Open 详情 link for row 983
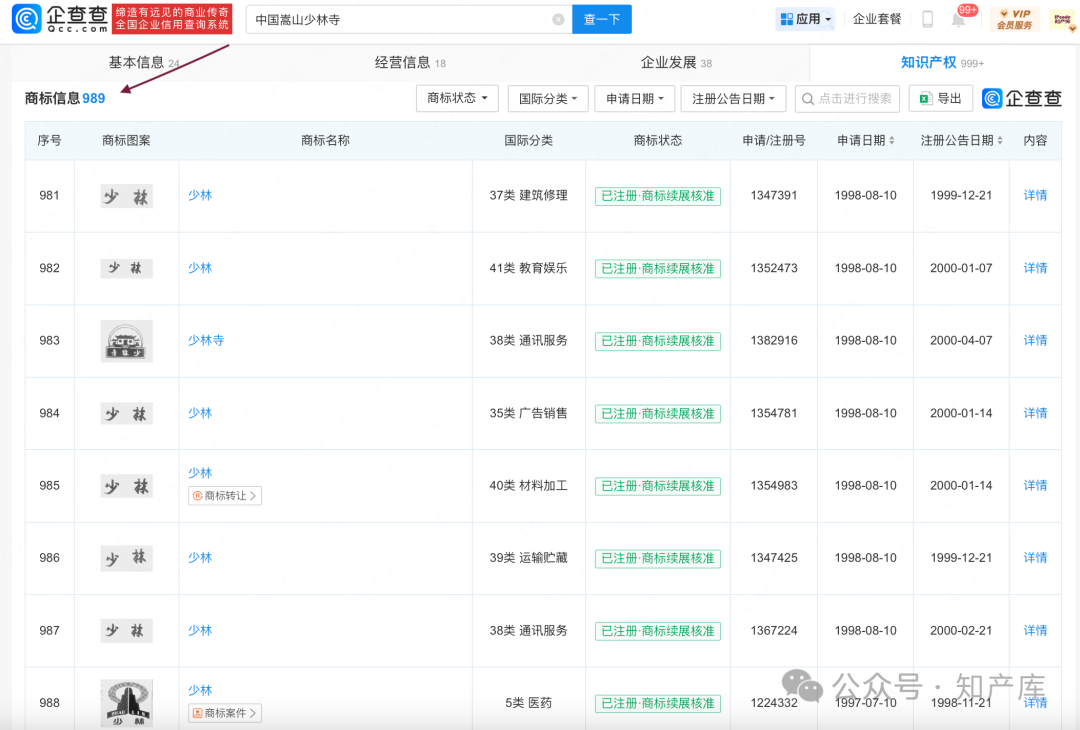The height and width of the screenshot is (730, 1080). pyautogui.click(x=1035, y=340)
